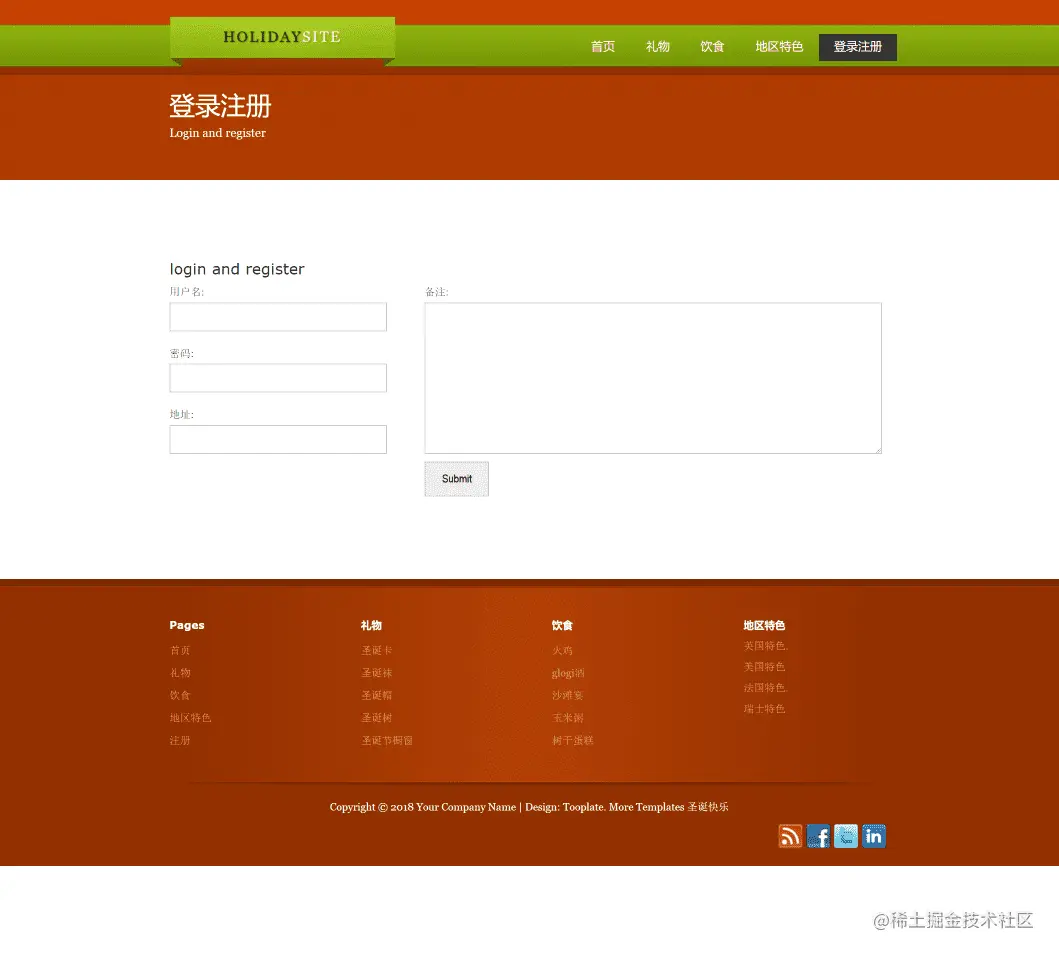The height and width of the screenshot is (956, 1059).
Task: Open the 英国特色 footer link
Action: click(x=765, y=646)
